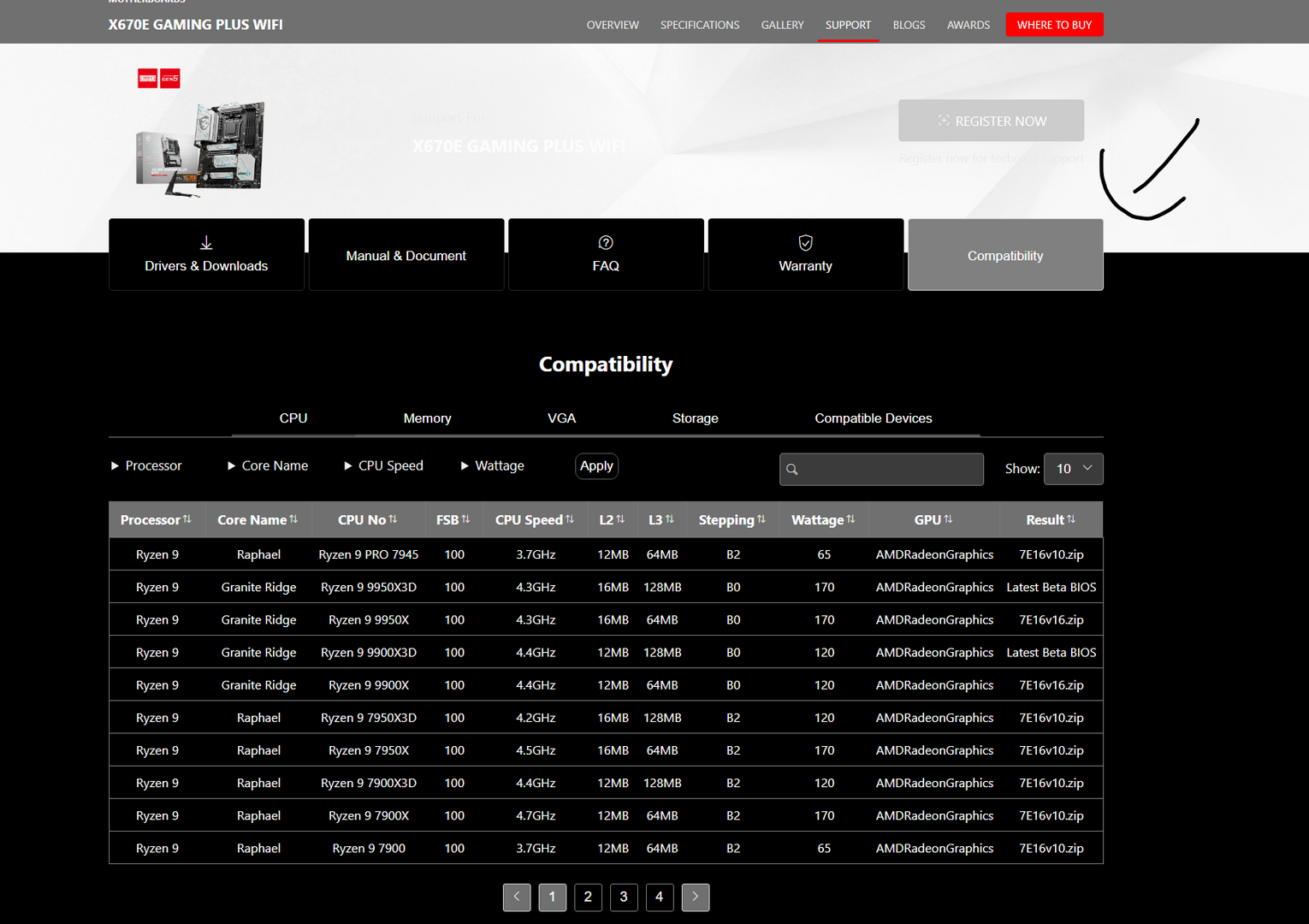This screenshot has width=1309, height=924.
Task: Open the Overview nav item
Action: click(613, 25)
